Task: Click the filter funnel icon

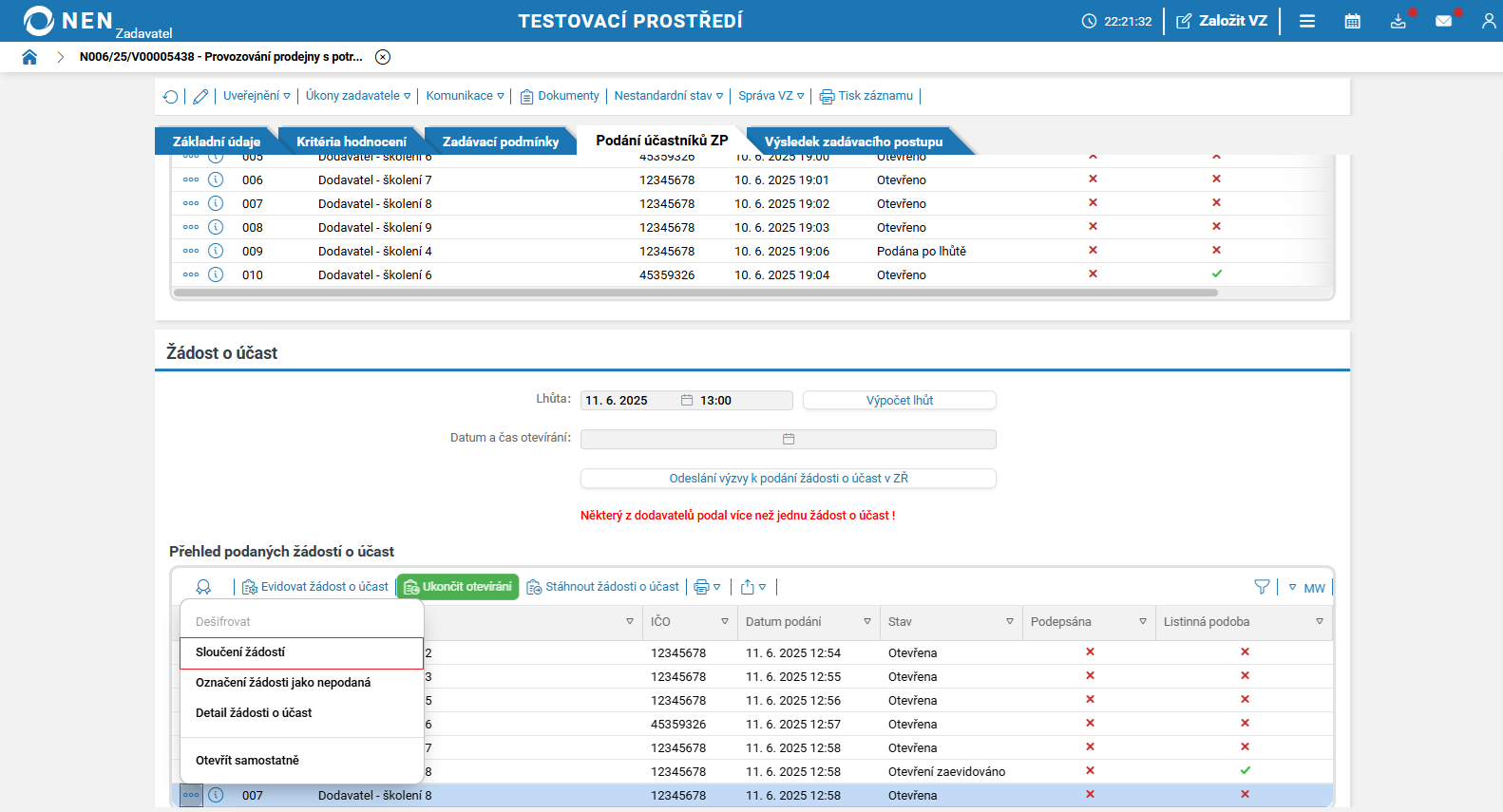Action: tap(1262, 587)
